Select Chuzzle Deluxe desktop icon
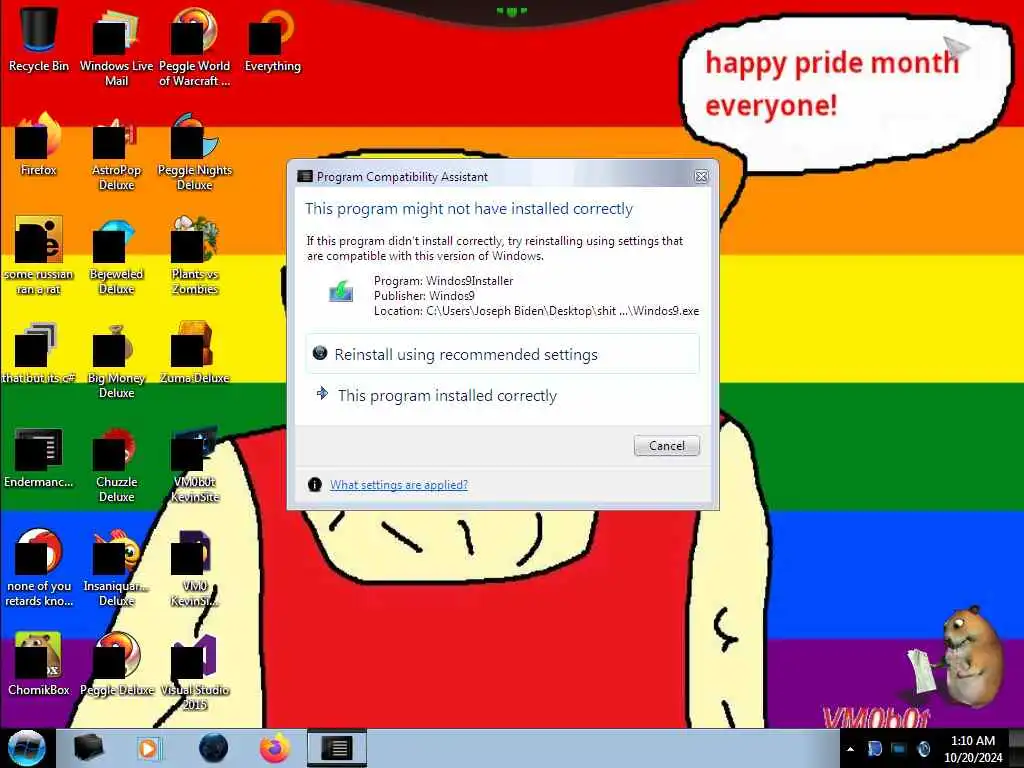Image resolution: width=1024 pixels, height=768 pixels. [x=116, y=464]
